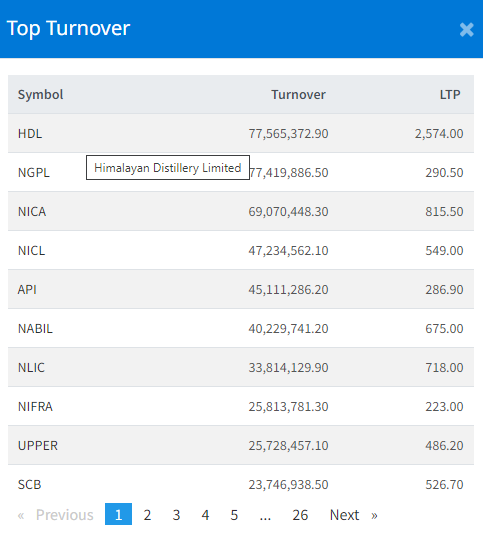Select NICL LTP value 549.00
The image size is (483, 549).
pyautogui.click(x=444, y=251)
